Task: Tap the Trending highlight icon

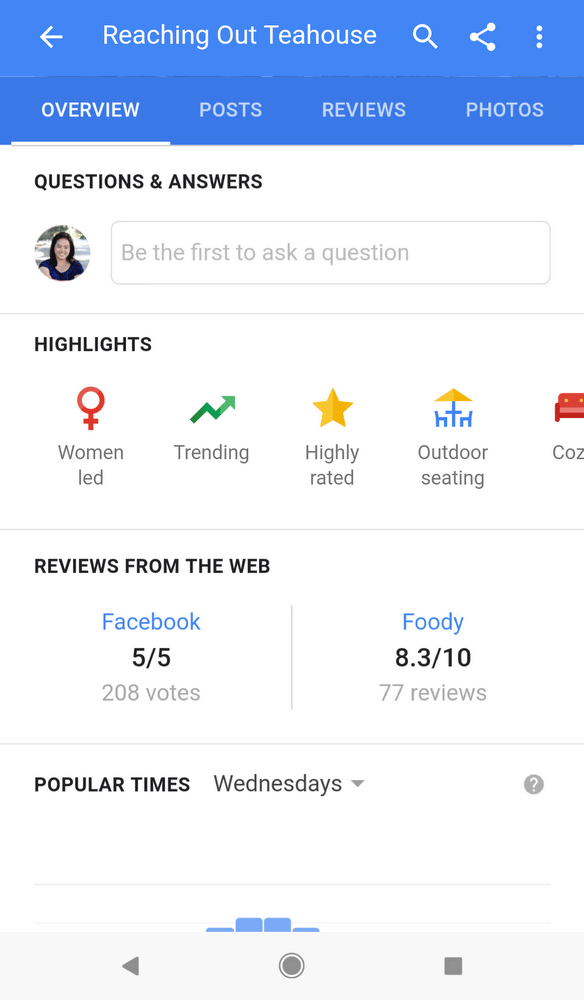Action: 211,408
